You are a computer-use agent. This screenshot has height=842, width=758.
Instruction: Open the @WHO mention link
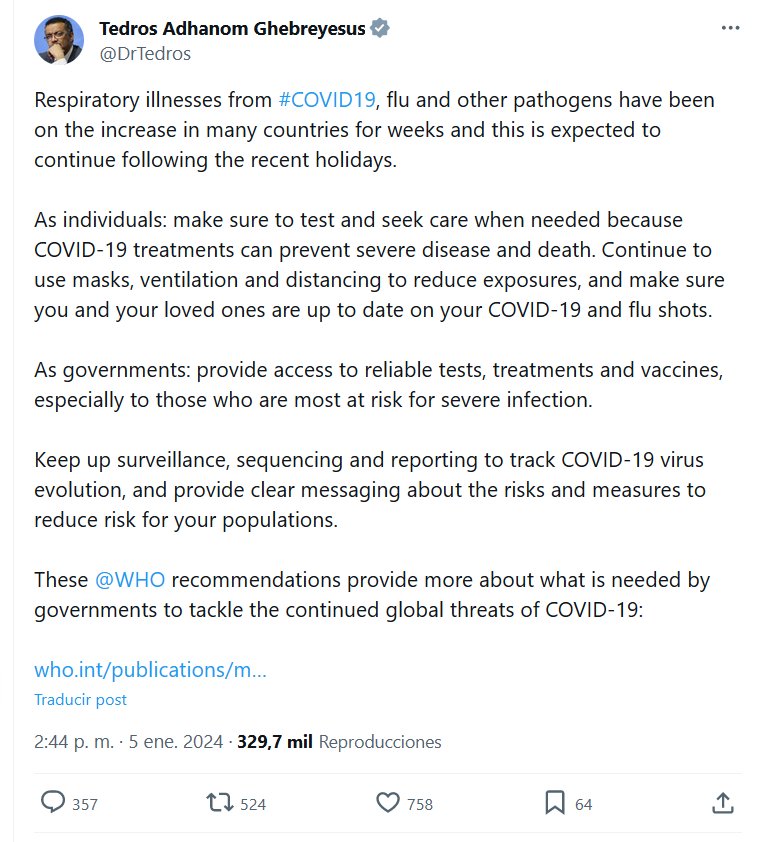point(129,580)
